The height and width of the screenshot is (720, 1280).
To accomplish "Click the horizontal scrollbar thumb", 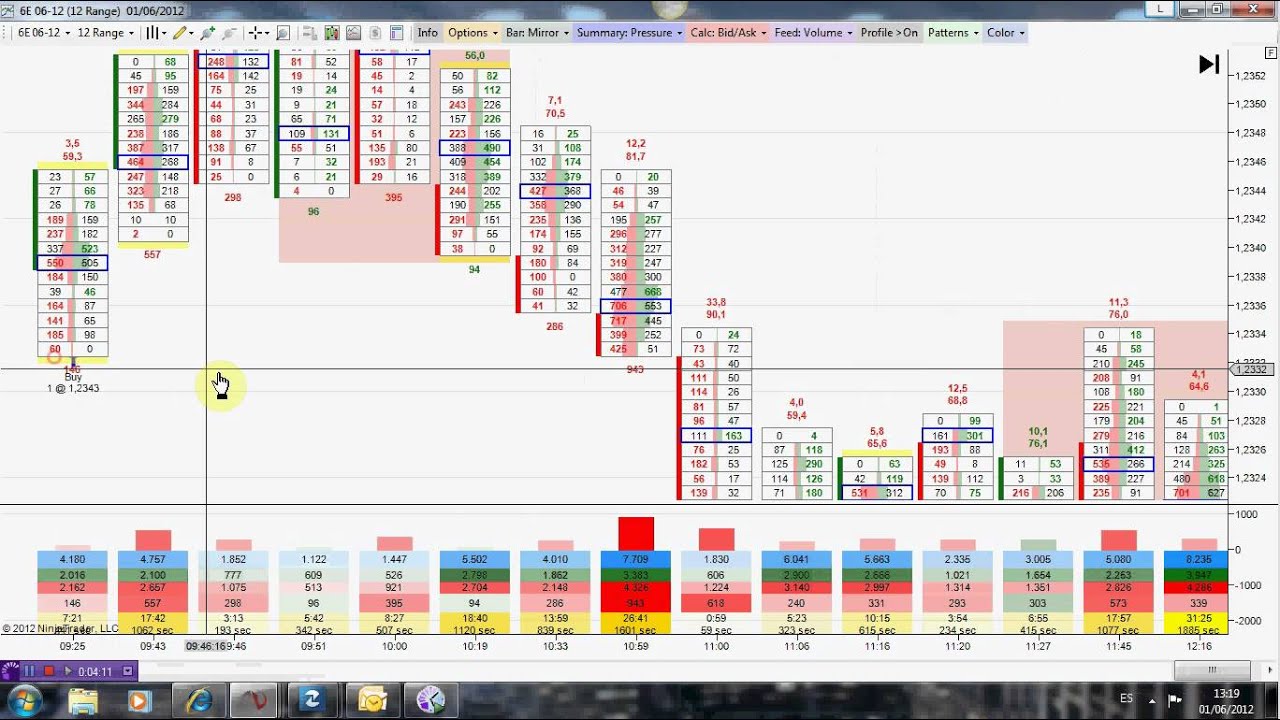I will 1210,670.
